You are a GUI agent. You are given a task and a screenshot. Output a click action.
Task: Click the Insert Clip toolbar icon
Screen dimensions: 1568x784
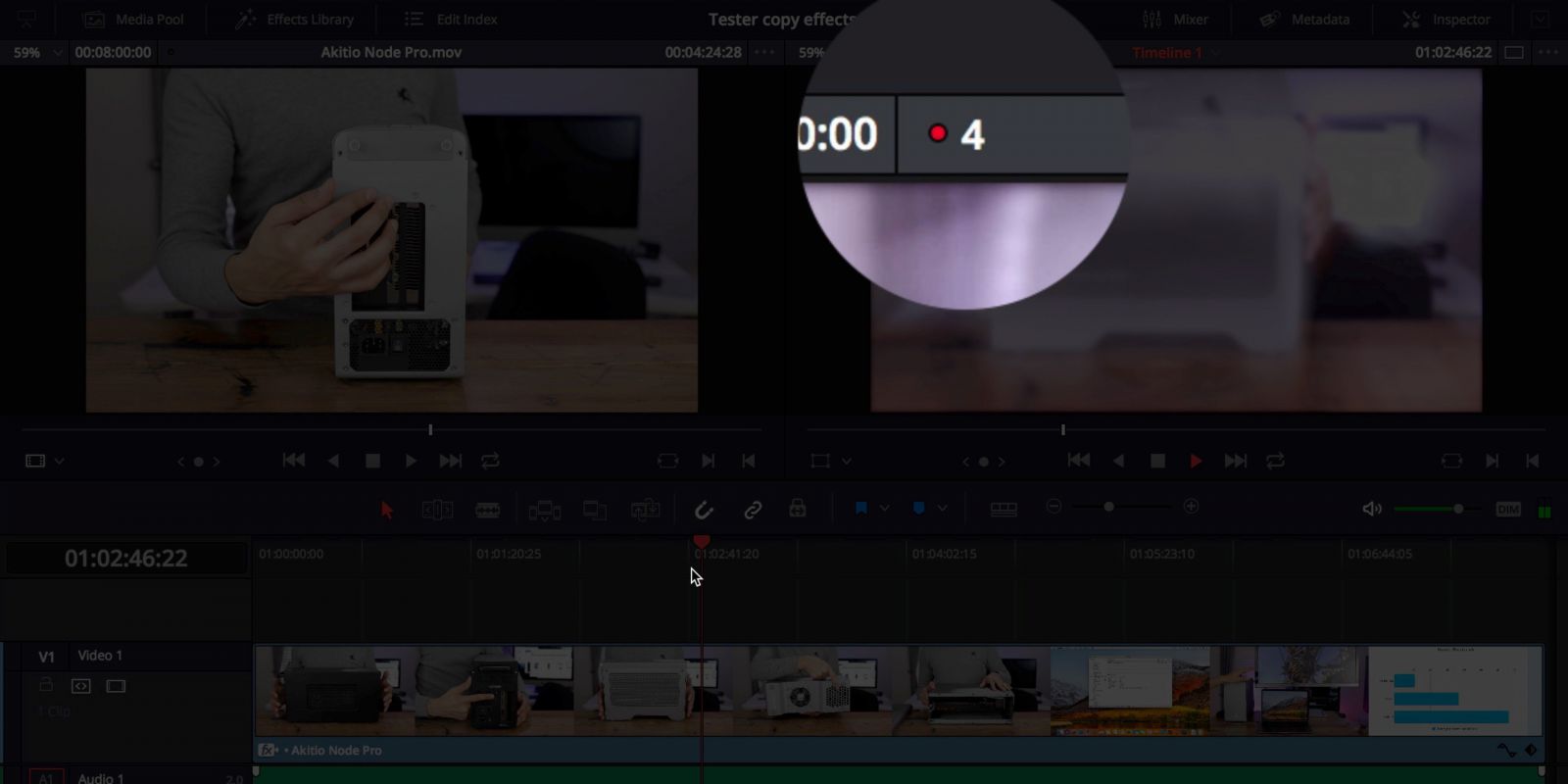click(x=544, y=510)
